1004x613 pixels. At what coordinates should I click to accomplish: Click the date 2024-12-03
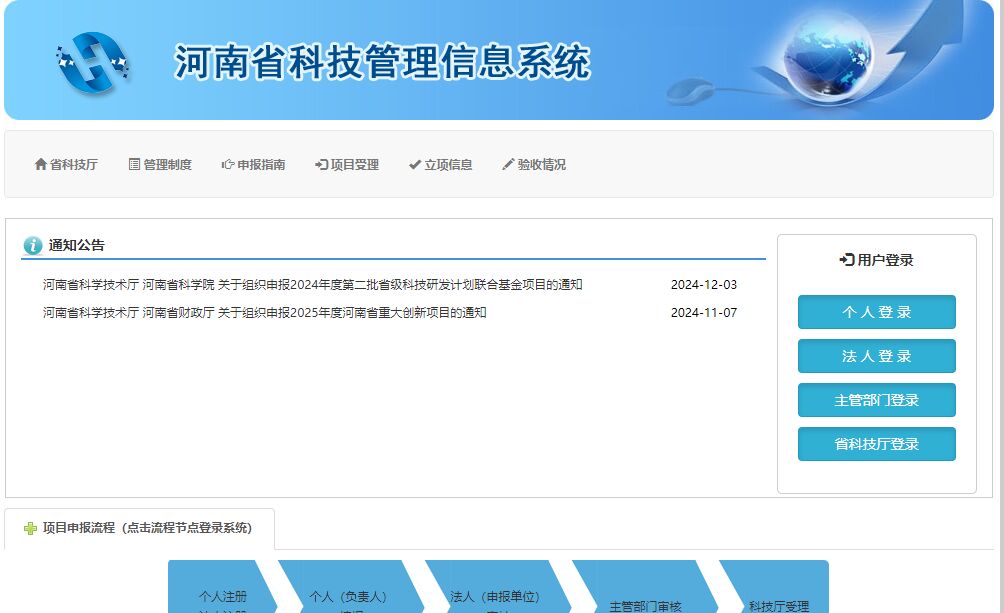[704, 284]
